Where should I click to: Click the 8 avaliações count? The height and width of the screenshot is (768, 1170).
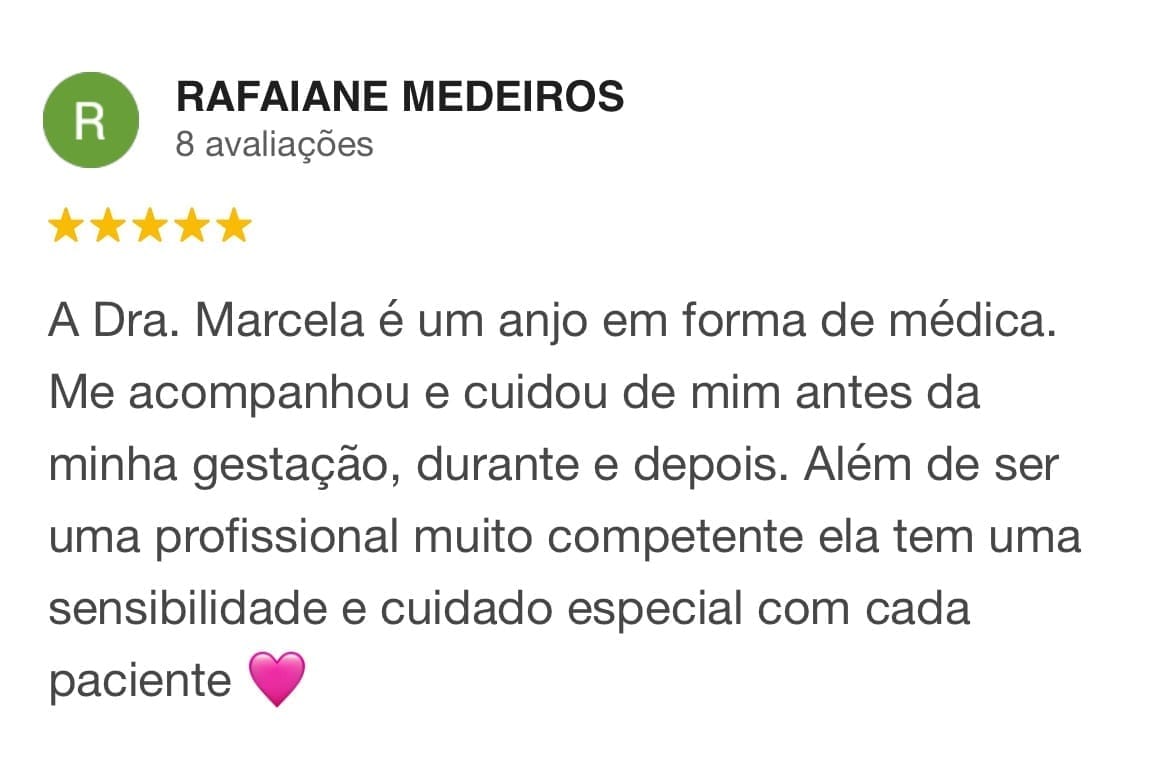(274, 145)
